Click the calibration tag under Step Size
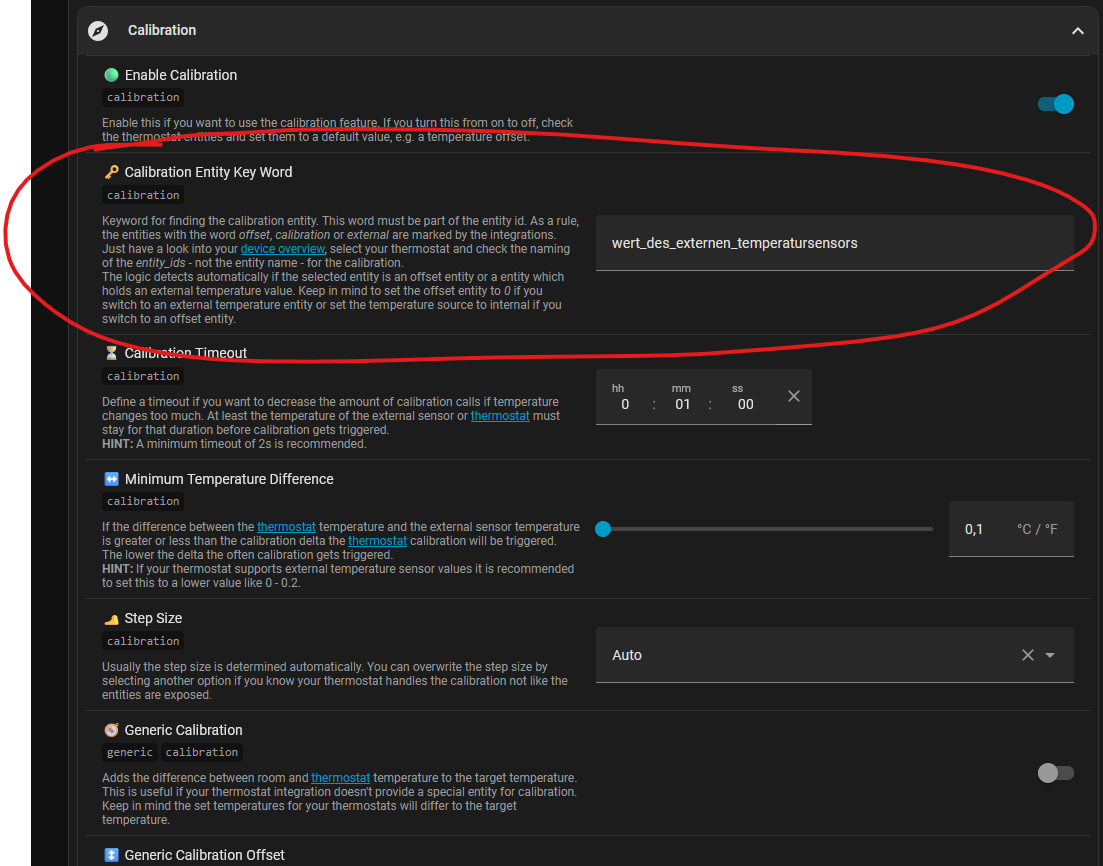This screenshot has width=1103, height=866. [143, 641]
